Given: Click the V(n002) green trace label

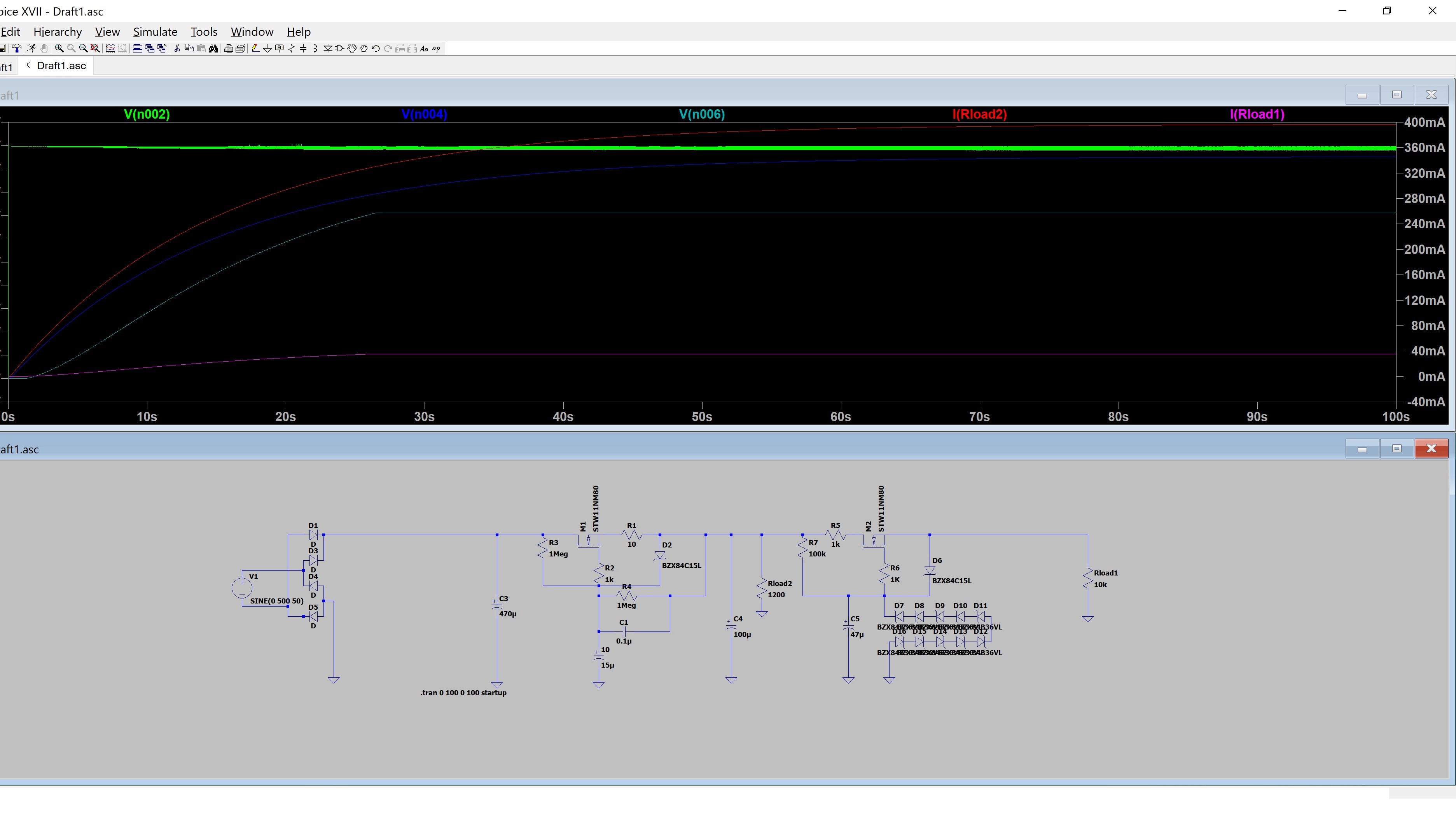Looking at the screenshot, I should coord(147,114).
